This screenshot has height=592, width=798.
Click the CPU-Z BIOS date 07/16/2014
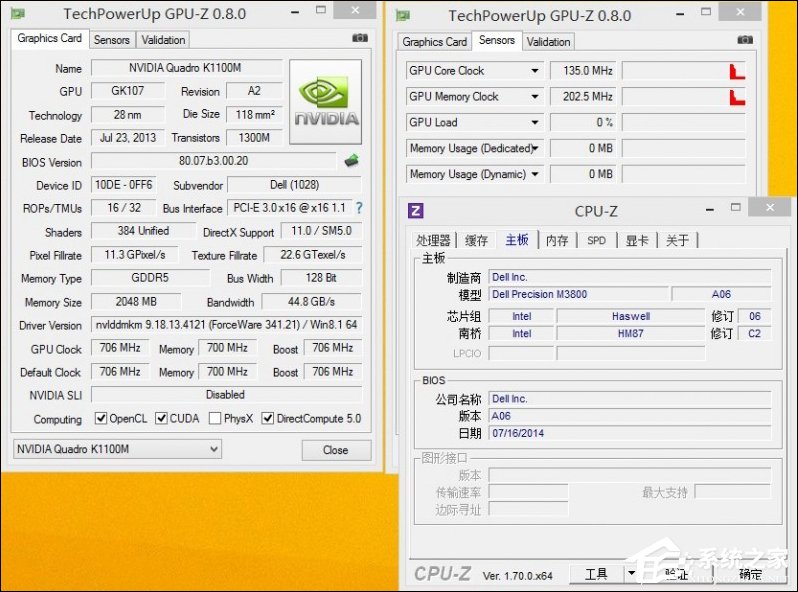(x=630, y=433)
